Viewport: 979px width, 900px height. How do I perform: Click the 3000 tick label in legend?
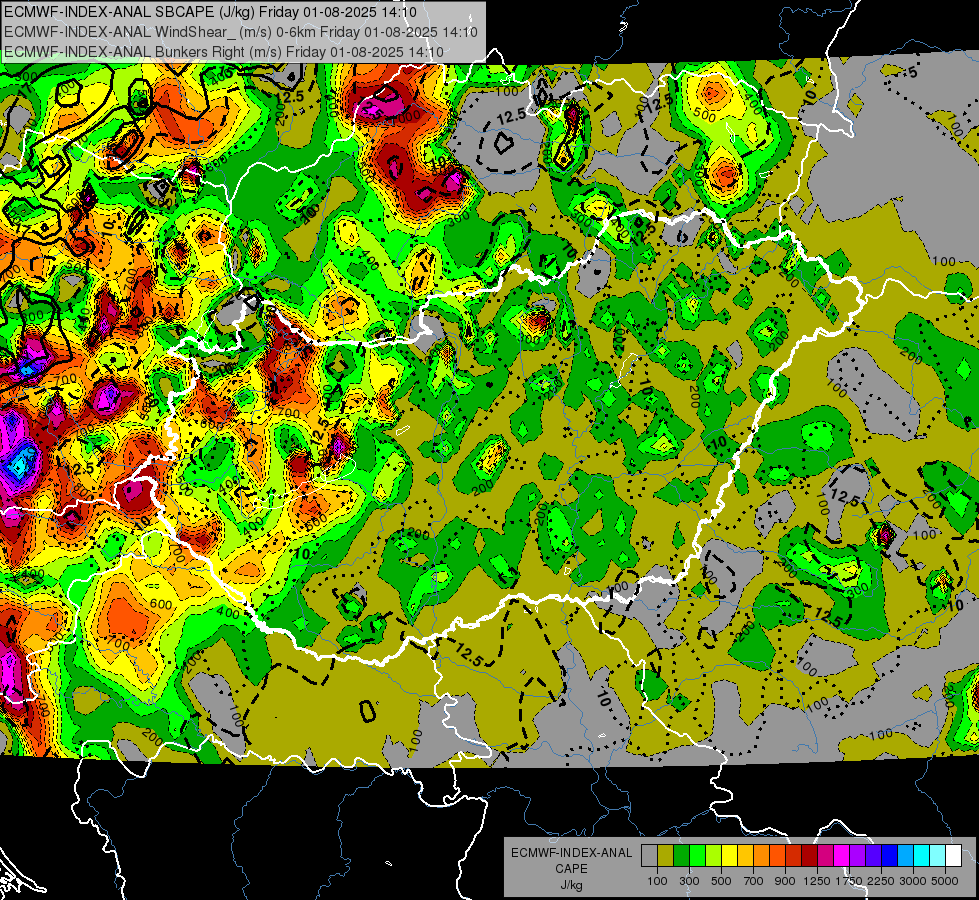[913, 881]
